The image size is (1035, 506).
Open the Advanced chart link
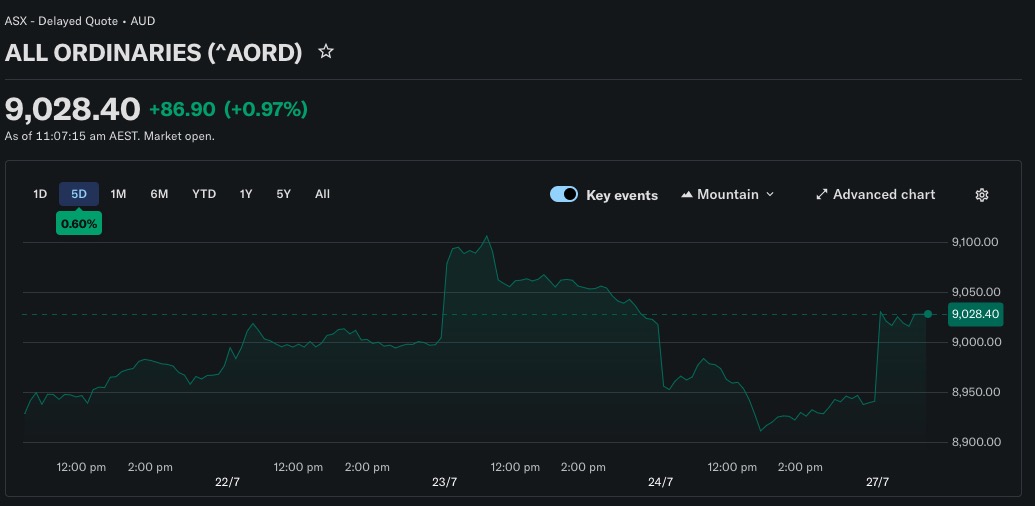[875, 195]
